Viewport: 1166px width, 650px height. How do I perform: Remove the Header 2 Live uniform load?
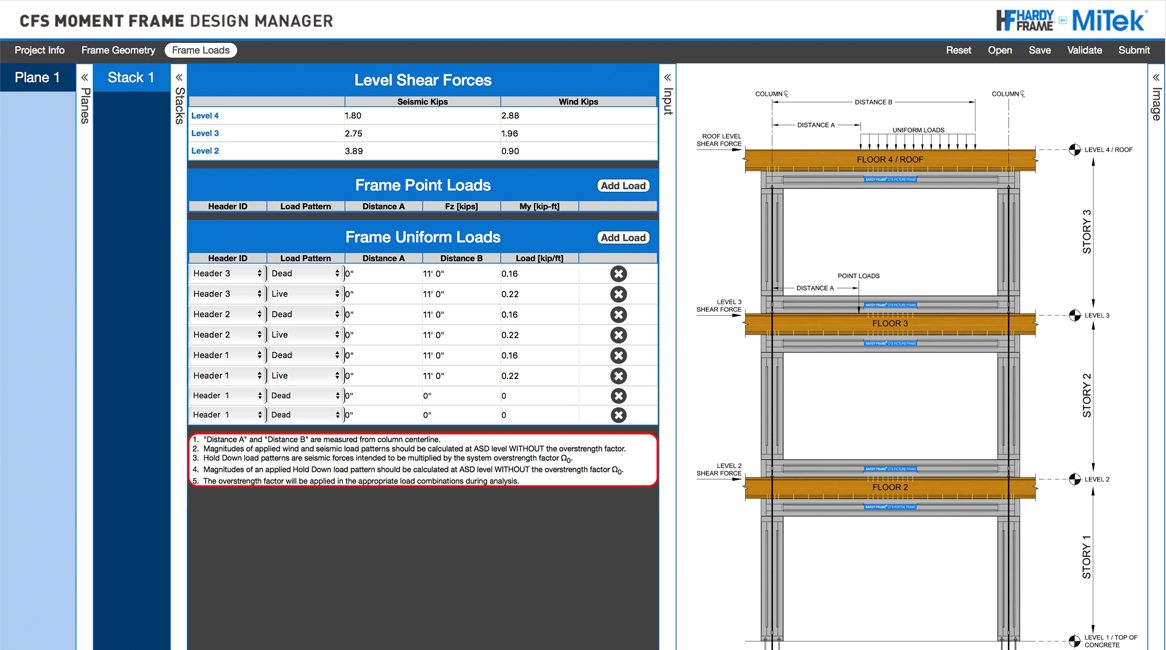click(618, 335)
